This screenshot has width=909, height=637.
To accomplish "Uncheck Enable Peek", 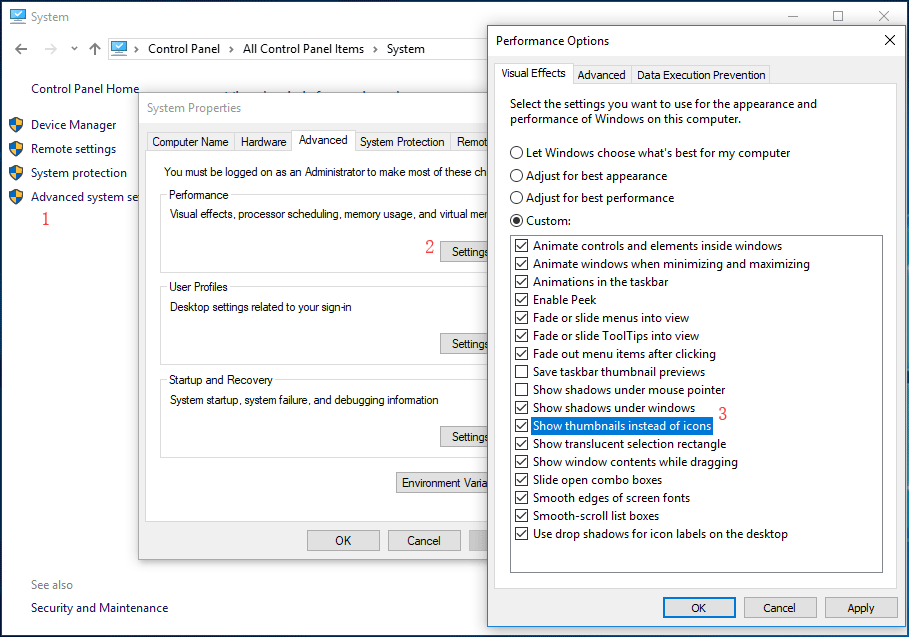I will (x=522, y=299).
